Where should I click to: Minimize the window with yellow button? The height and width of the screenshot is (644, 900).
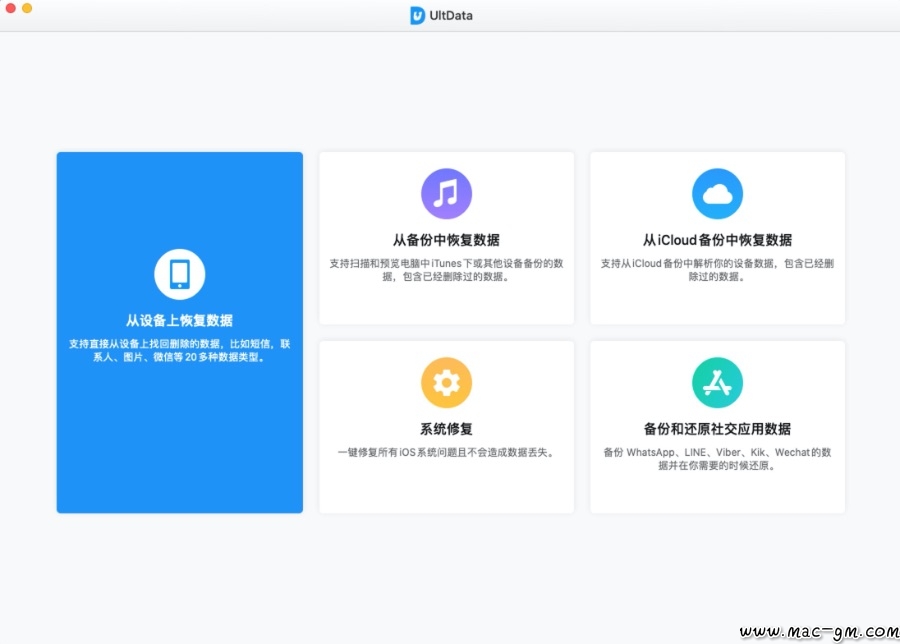click(27, 8)
